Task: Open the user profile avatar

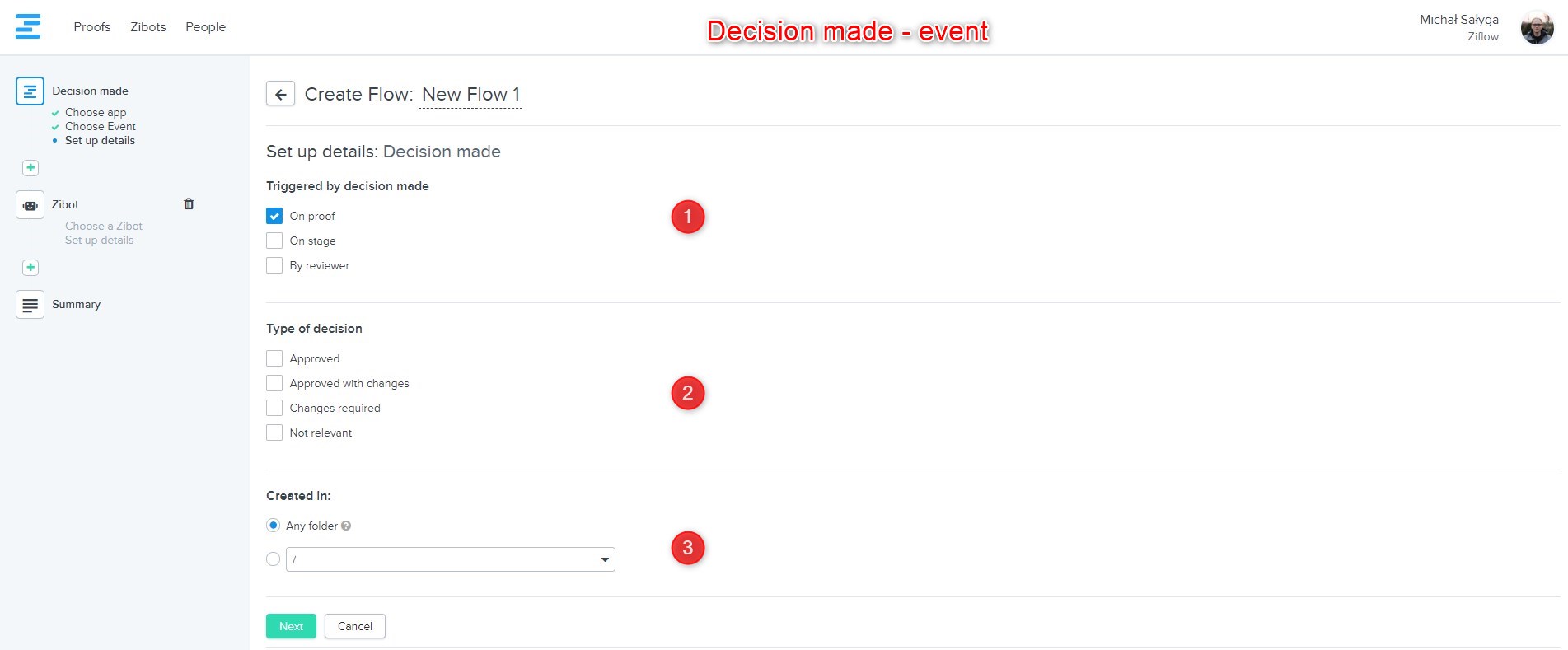Action: (1537, 28)
